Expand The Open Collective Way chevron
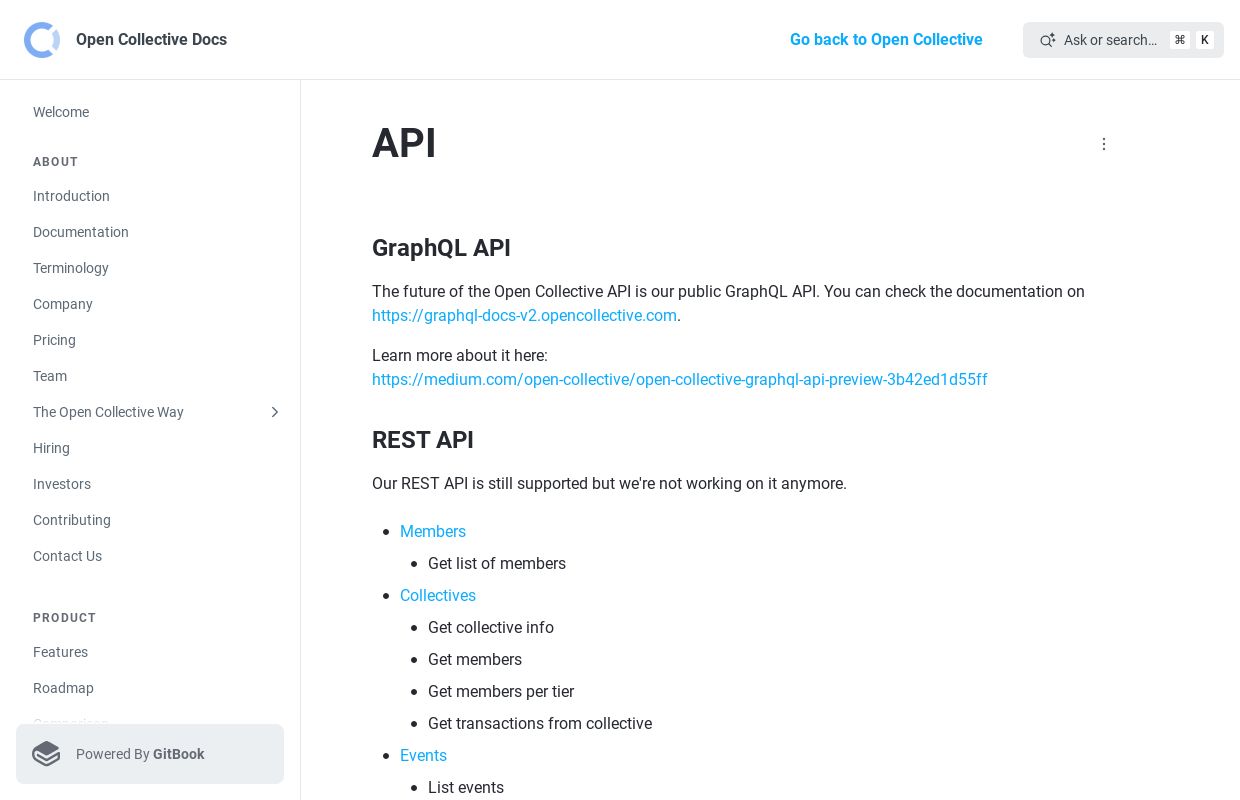Image resolution: width=1240 pixels, height=800 pixels. (x=275, y=412)
